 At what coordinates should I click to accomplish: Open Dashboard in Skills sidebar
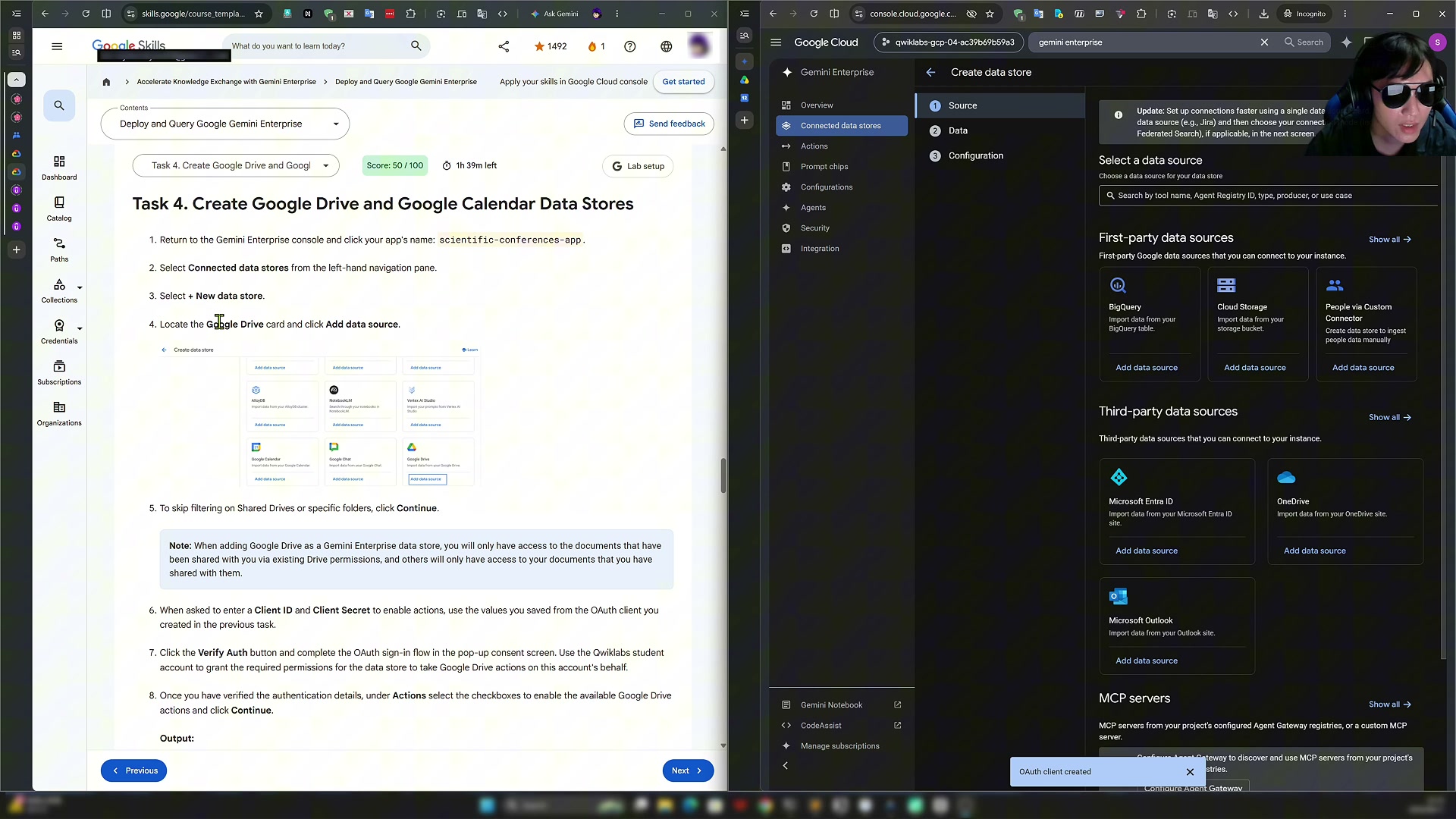click(x=59, y=168)
